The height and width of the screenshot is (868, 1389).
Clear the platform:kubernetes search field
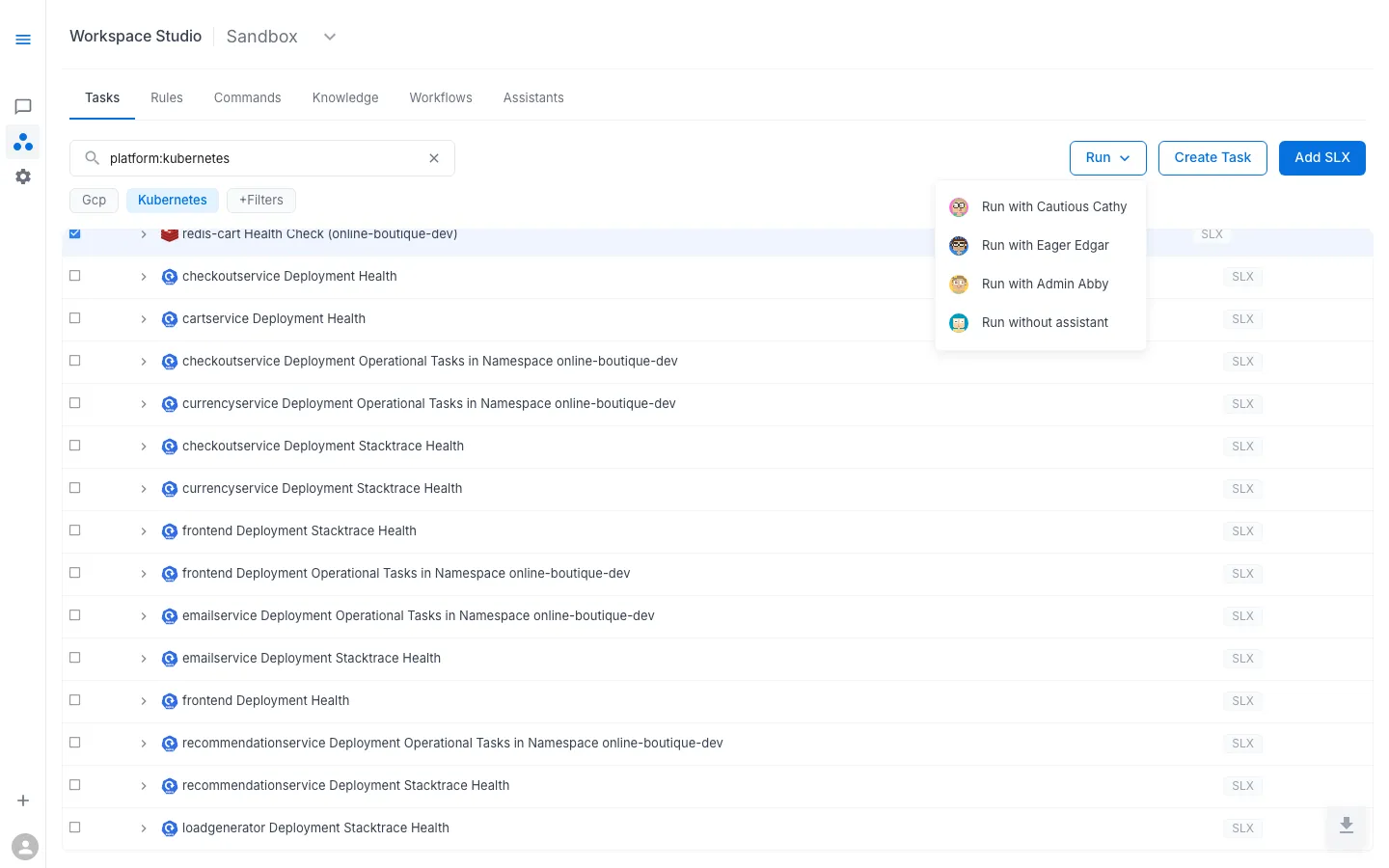pos(433,157)
